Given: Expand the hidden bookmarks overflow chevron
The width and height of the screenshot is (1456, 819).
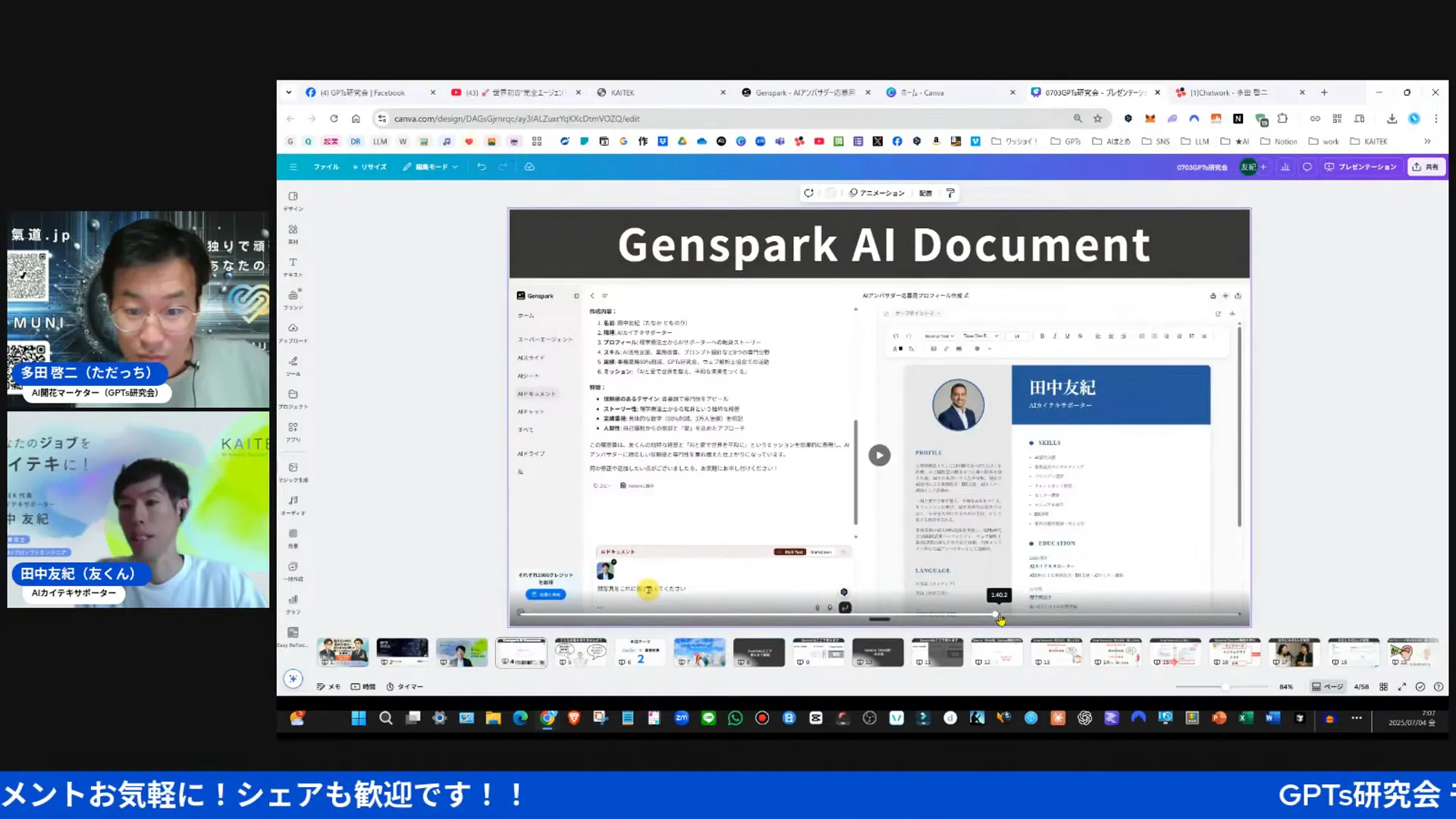Looking at the screenshot, I should coord(1427,142).
